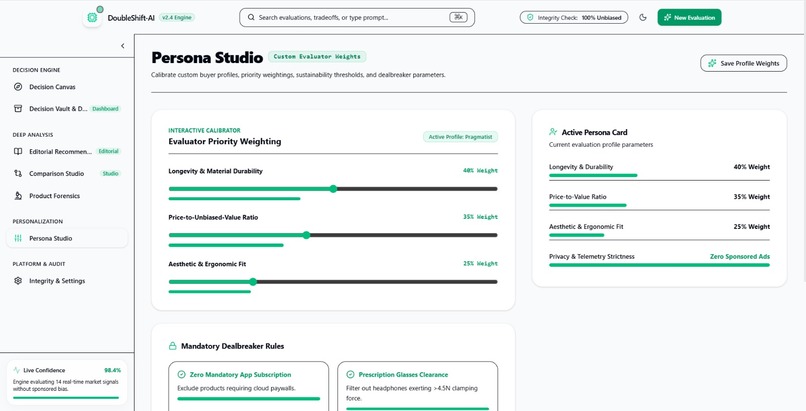Click Price-to-Value Ratio card row
The height and width of the screenshot is (411, 806).
(660, 200)
